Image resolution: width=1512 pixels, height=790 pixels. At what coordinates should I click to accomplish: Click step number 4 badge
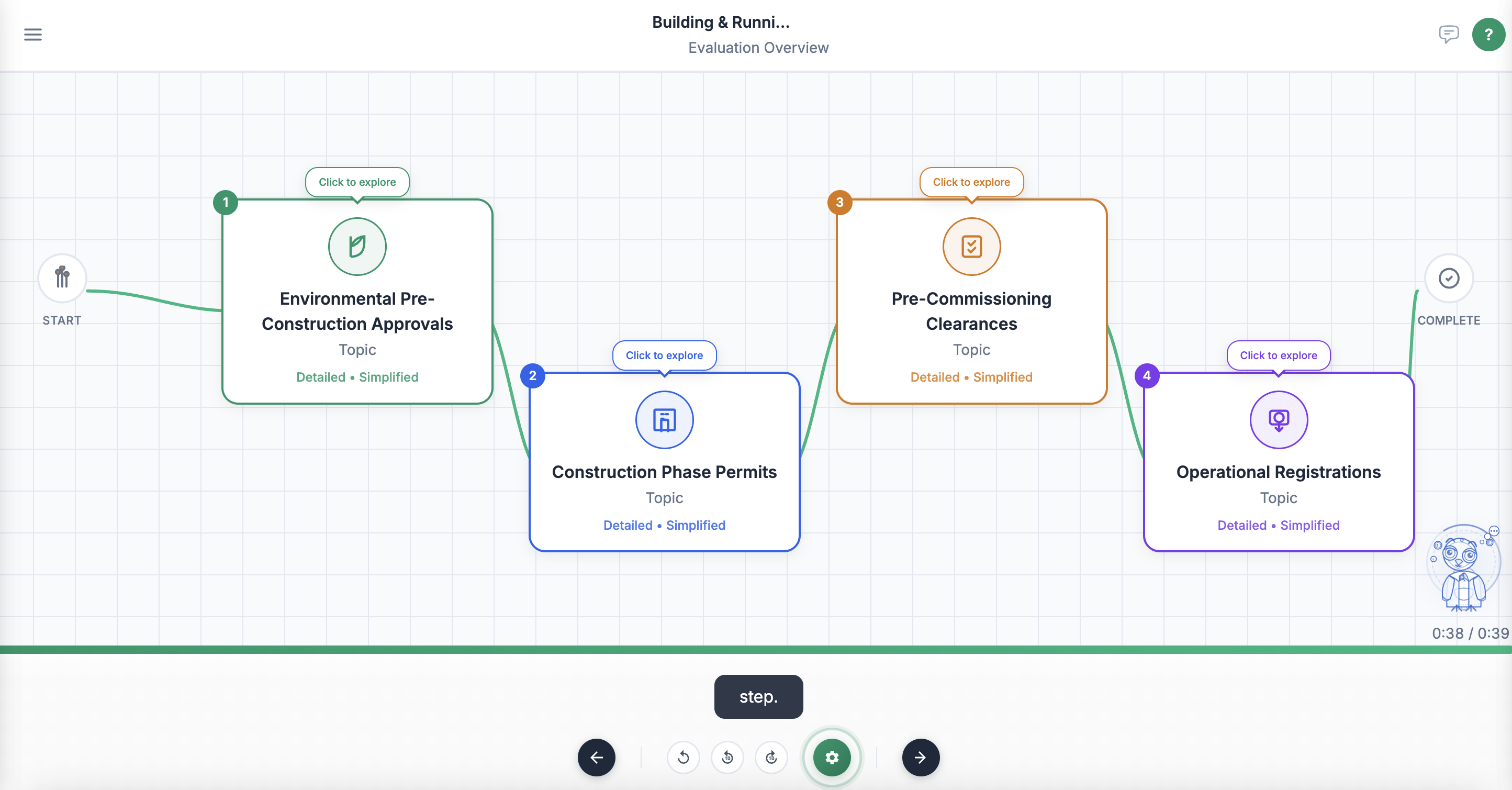(x=1146, y=376)
